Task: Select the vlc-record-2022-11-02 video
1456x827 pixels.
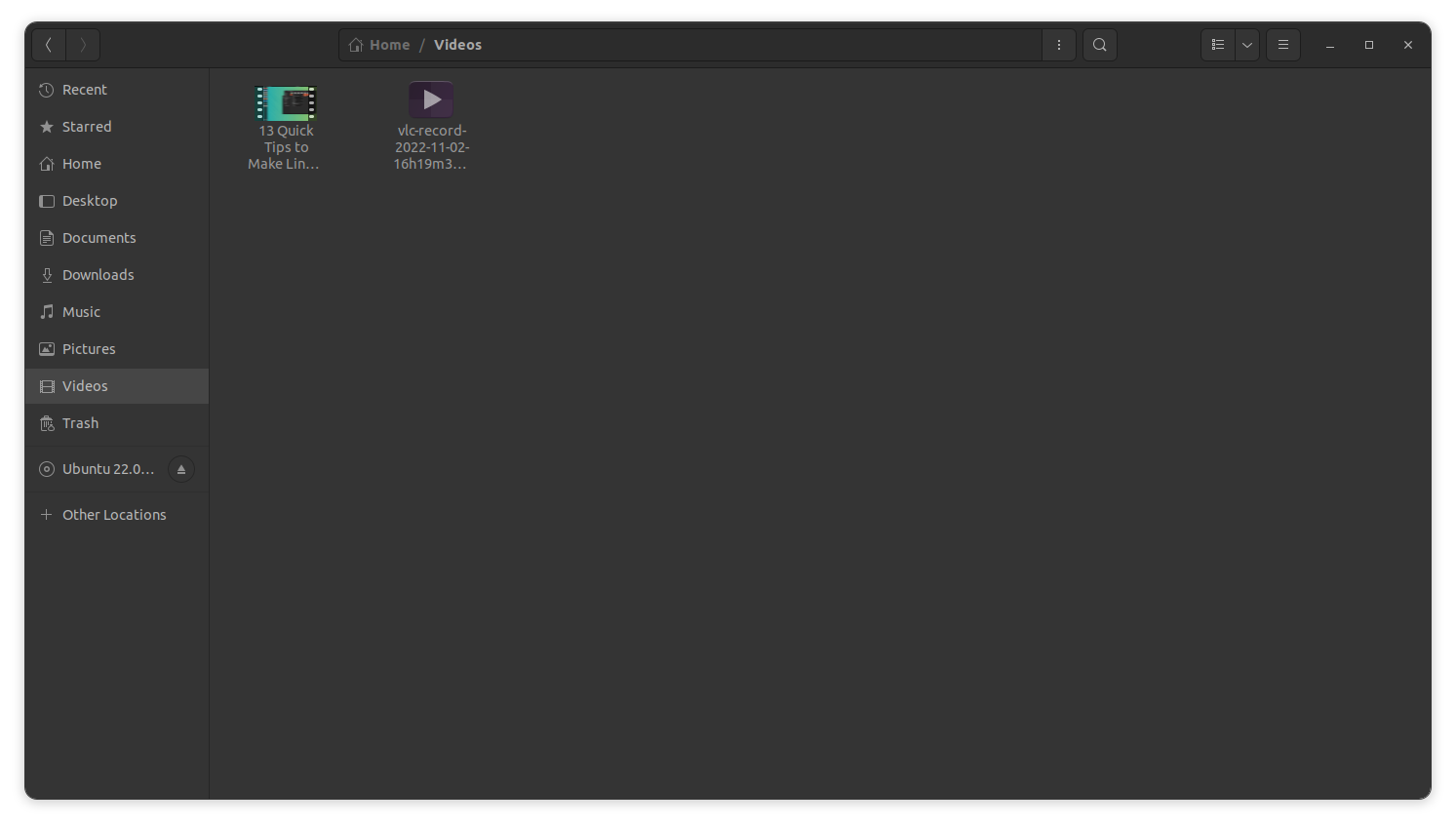Action: tap(431, 98)
